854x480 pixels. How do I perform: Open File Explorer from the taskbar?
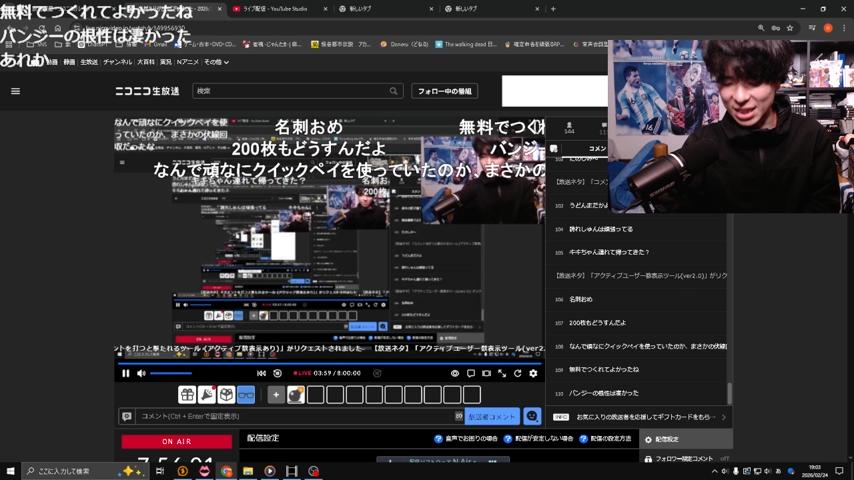(x=248, y=471)
